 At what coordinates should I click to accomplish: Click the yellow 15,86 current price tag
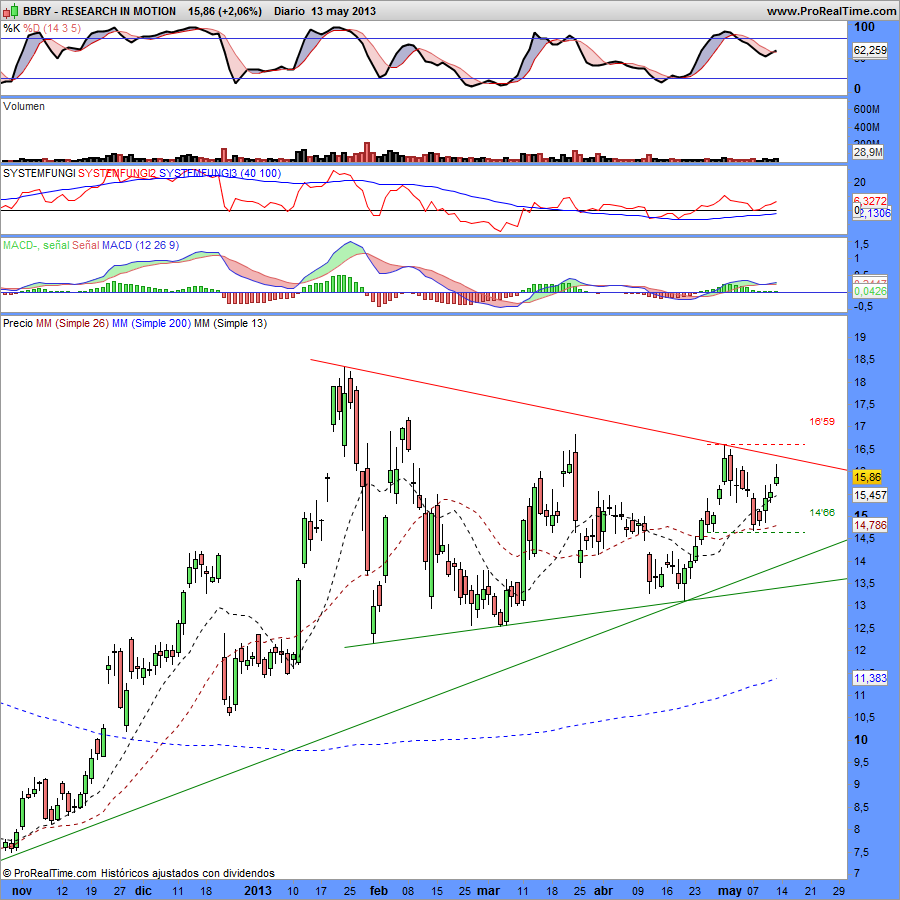coord(866,478)
